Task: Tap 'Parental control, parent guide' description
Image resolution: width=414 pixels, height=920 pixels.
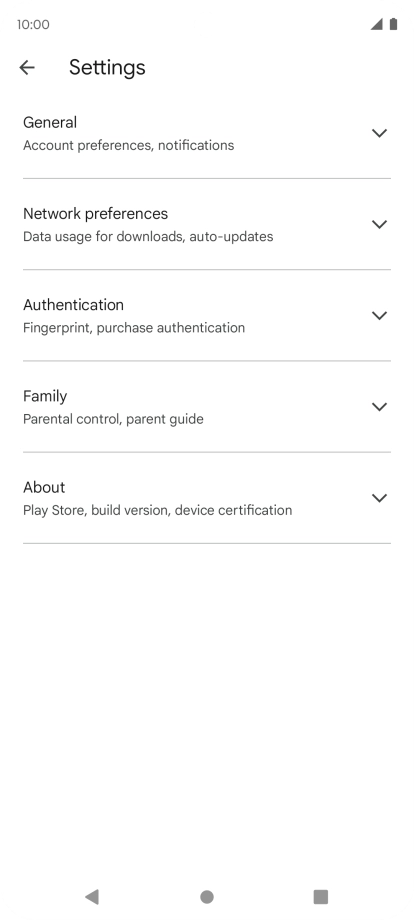Action: [113, 420]
